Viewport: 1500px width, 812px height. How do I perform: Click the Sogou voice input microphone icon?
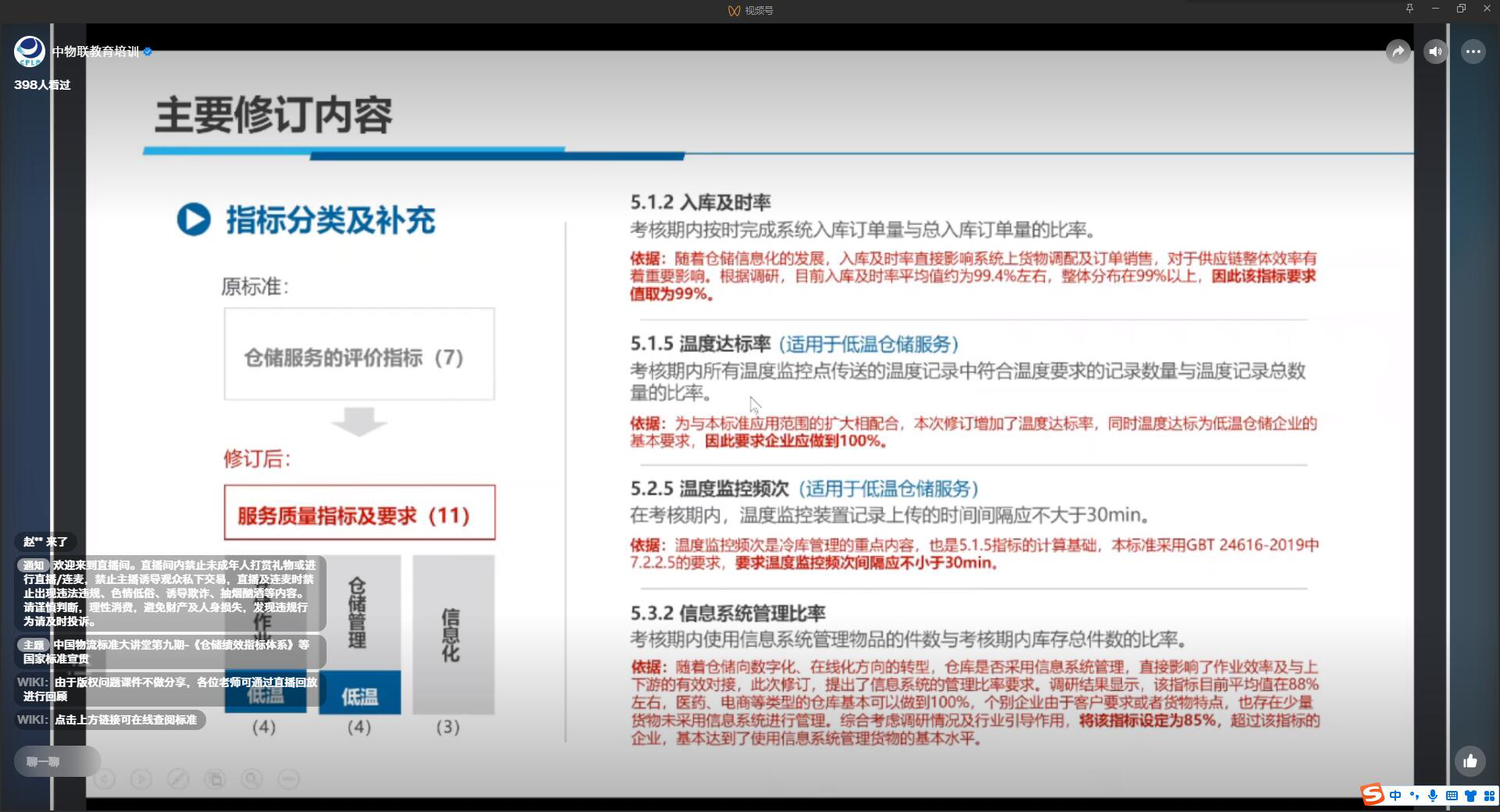(x=1433, y=796)
